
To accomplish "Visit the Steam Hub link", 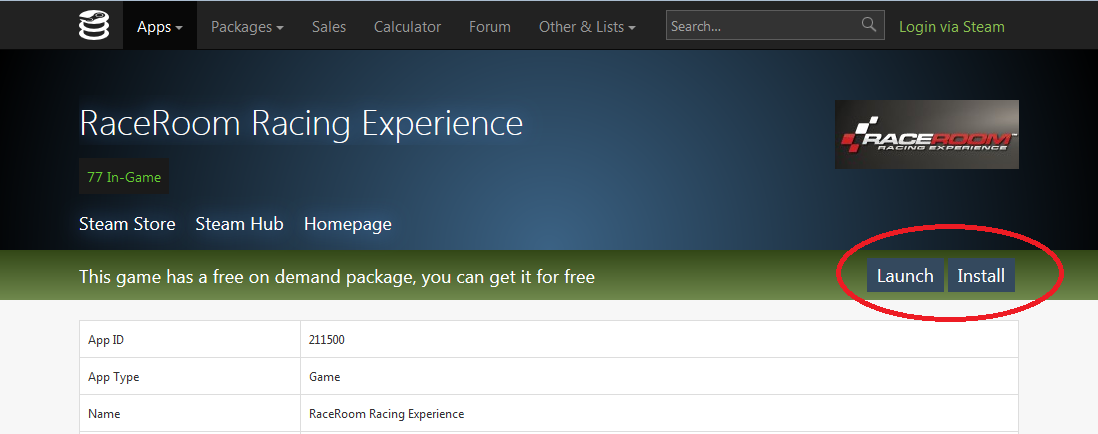I will click(x=239, y=224).
